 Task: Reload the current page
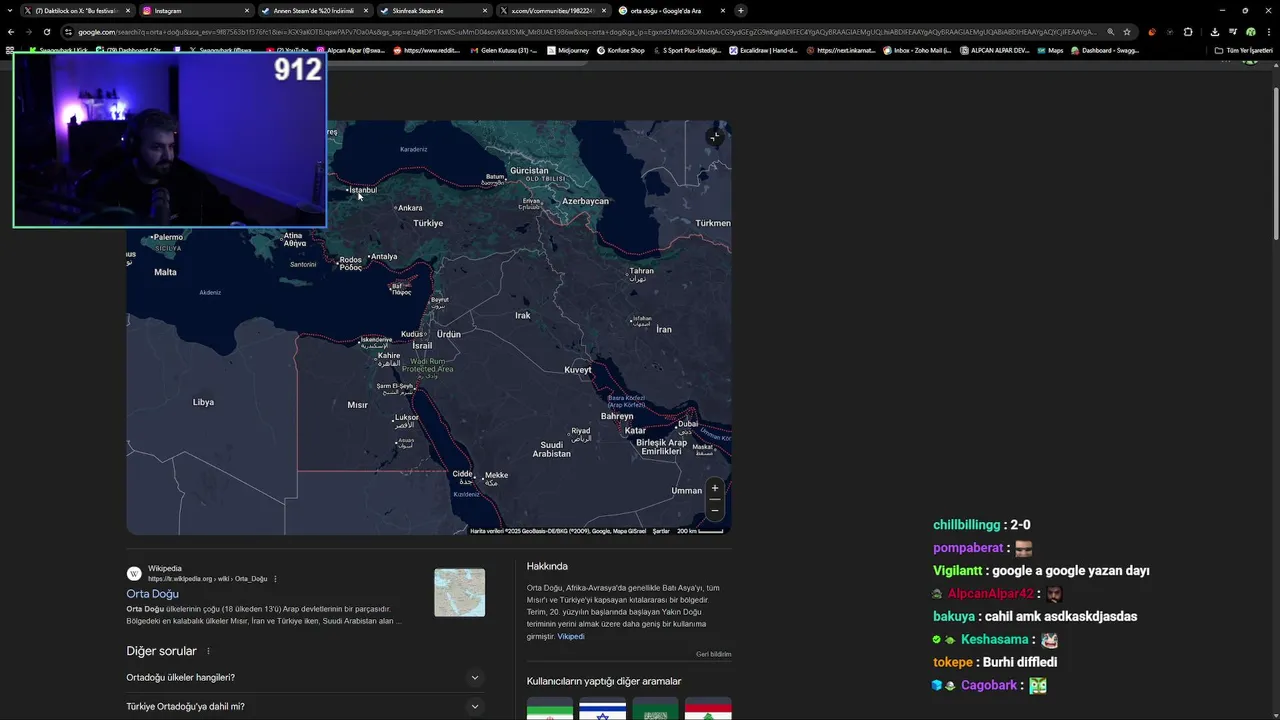tap(46, 32)
